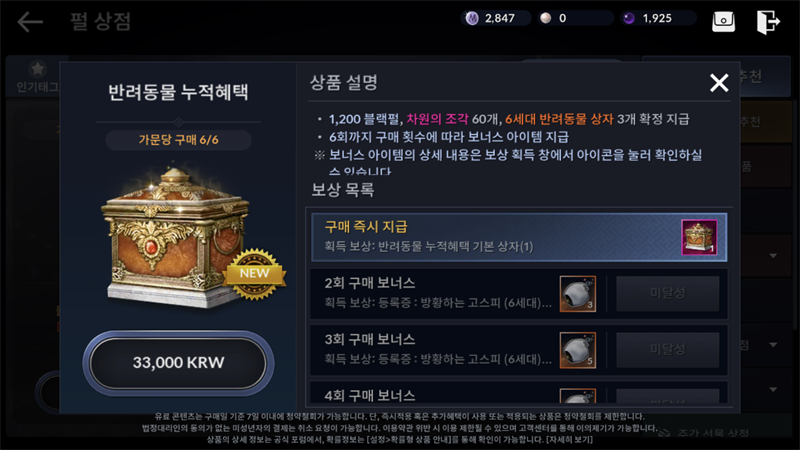This screenshot has height=450, width=800.
Task: Open the inventory box icon in top bar
Action: [x=723, y=21]
